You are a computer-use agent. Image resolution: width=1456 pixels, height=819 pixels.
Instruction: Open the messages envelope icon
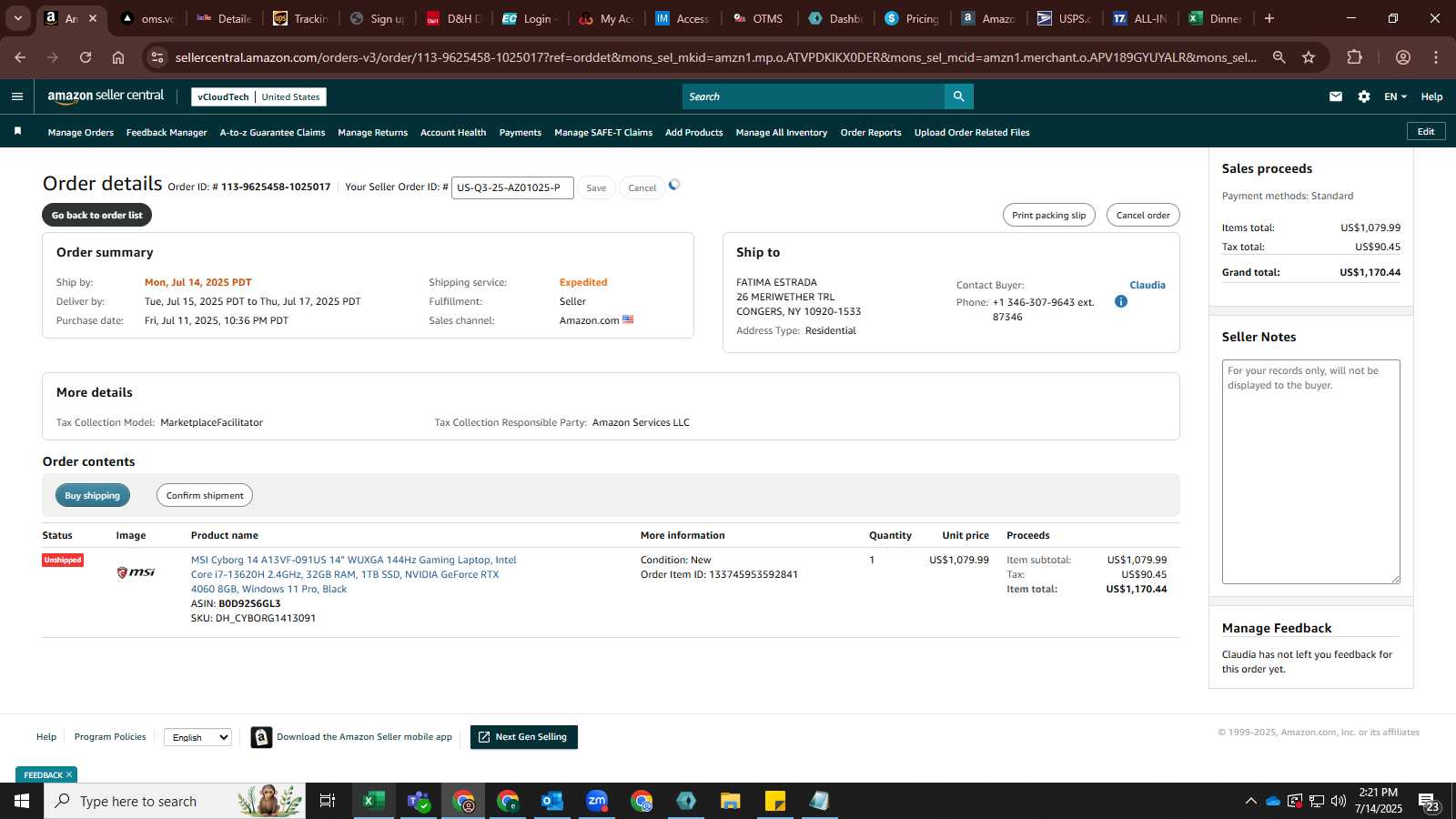(x=1336, y=96)
